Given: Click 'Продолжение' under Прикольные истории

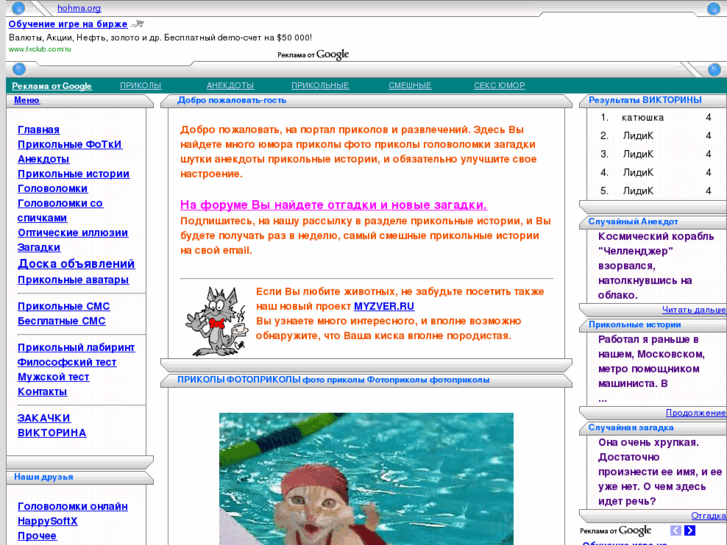Looking at the screenshot, I should pos(695,413).
